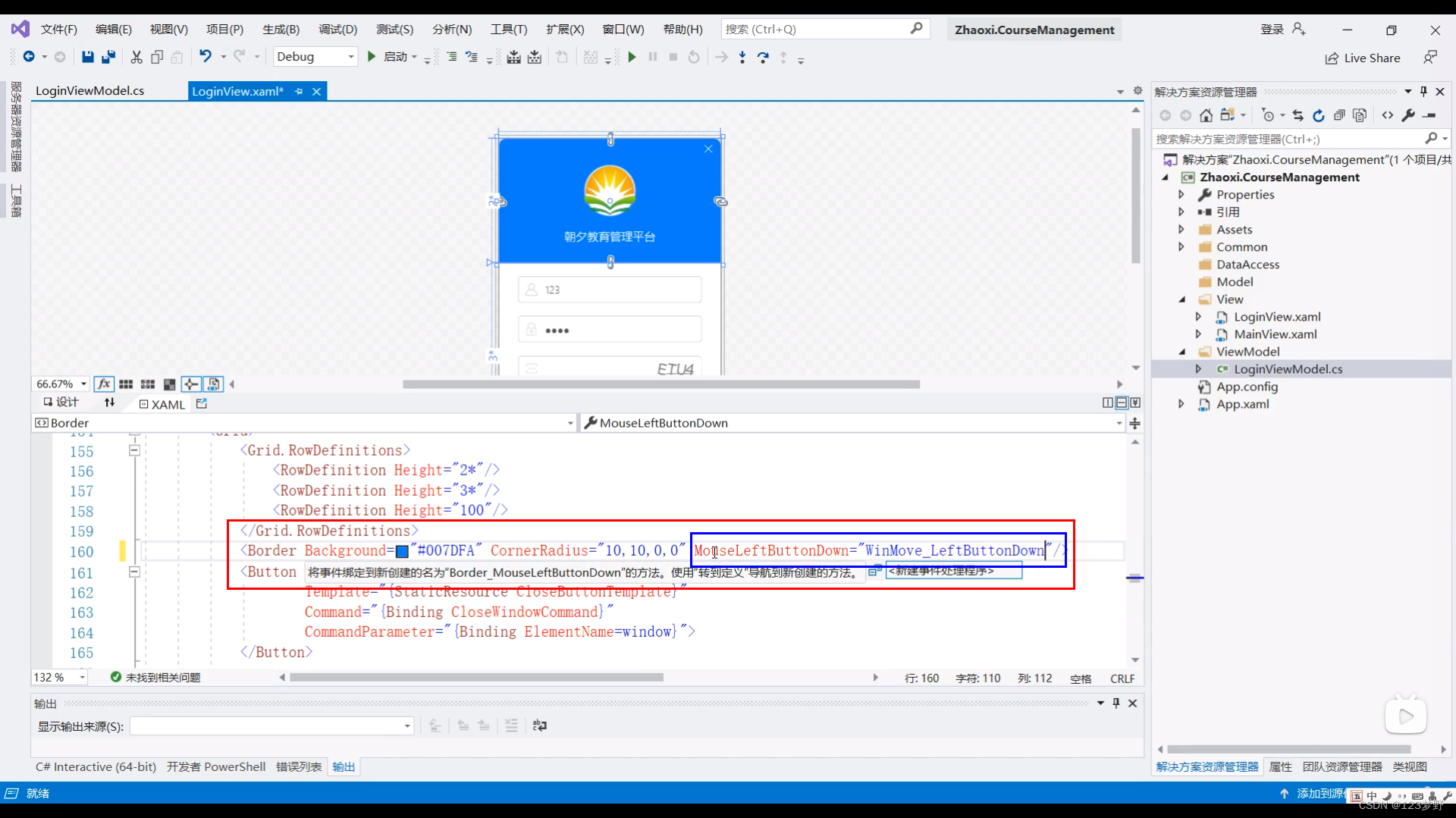This screenshot has height=818, width=1456.
Task: Click the Undo arrow icon
Action: click(x=206, y=56)
